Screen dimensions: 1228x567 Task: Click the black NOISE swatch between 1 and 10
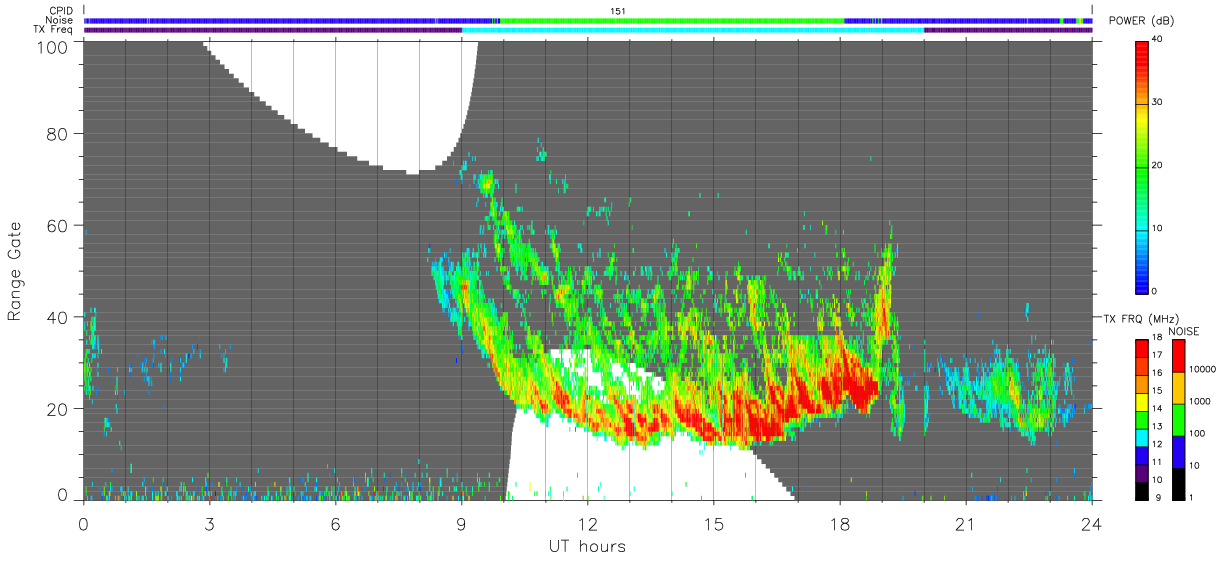point(1179,482)
